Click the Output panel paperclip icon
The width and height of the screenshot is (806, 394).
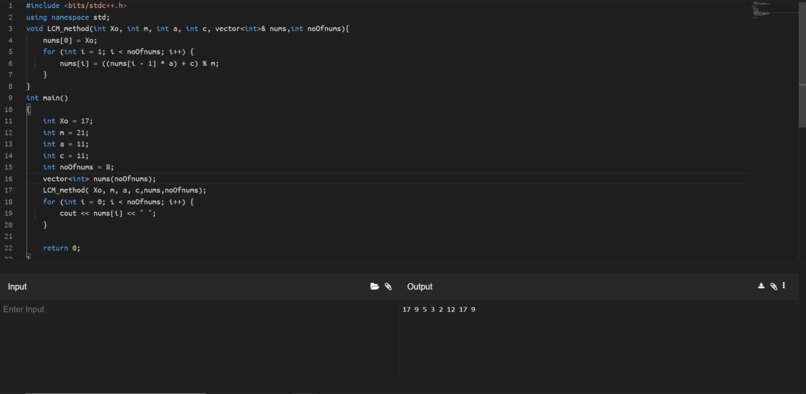[x=773, y=286]
